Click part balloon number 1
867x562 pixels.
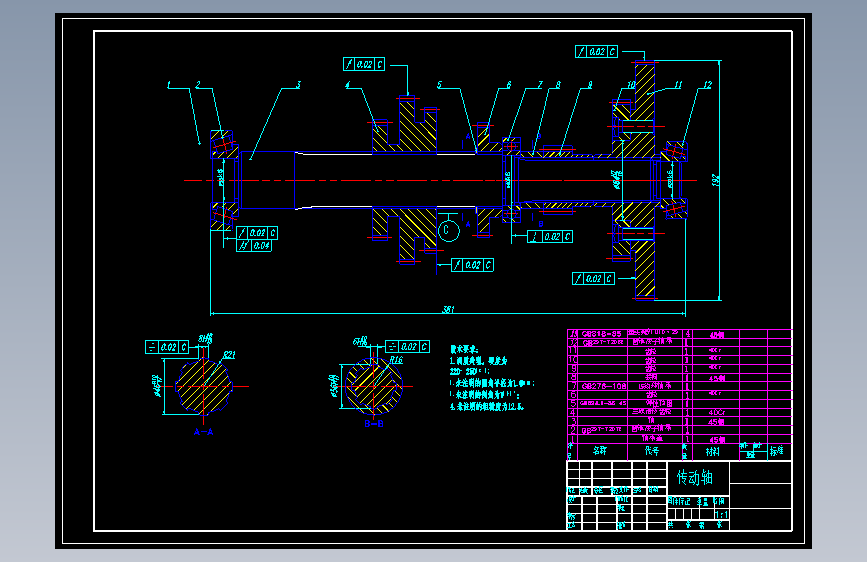click(x=169, y=85)
